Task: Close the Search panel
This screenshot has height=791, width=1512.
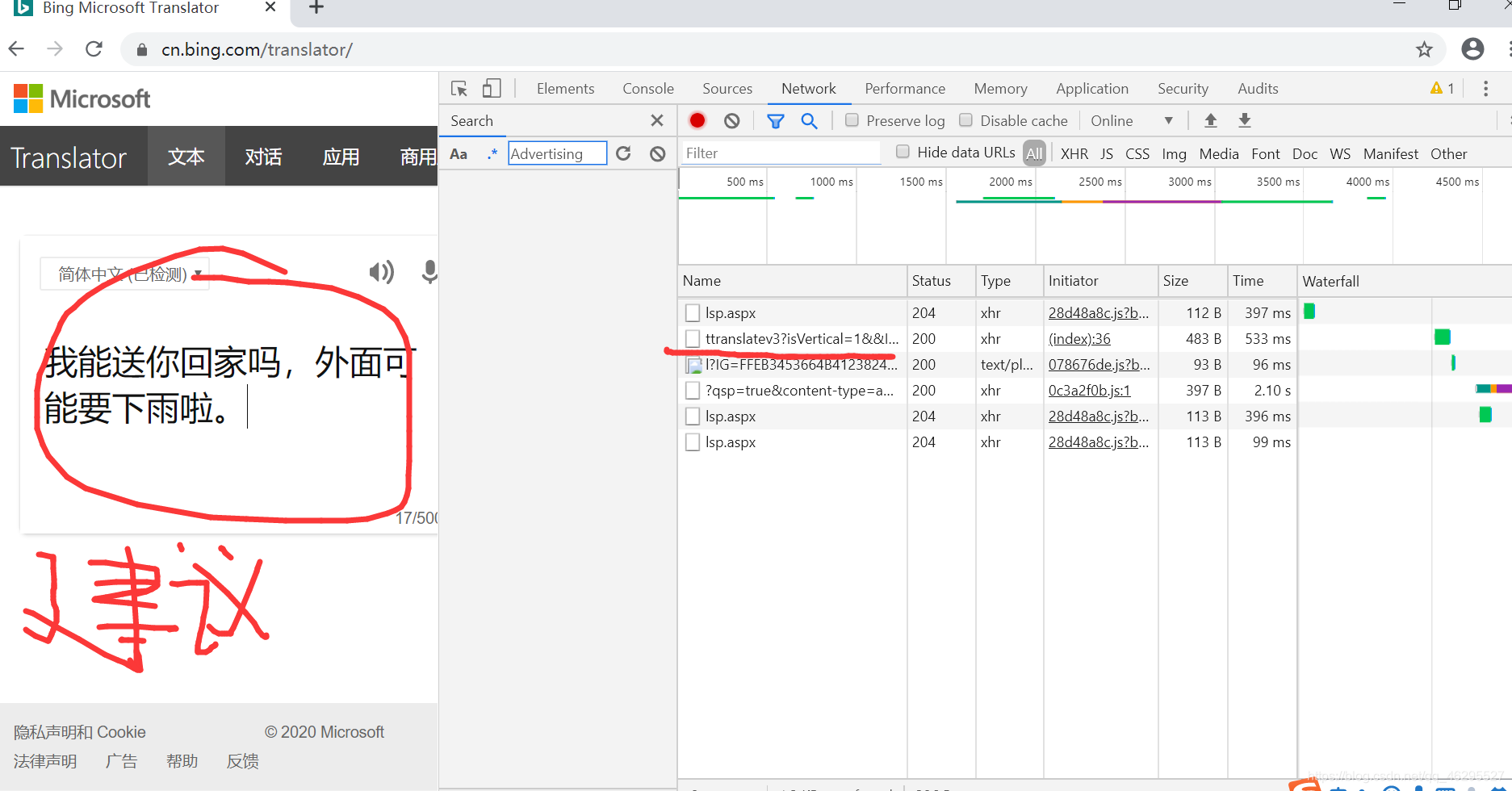Action: 657,120
